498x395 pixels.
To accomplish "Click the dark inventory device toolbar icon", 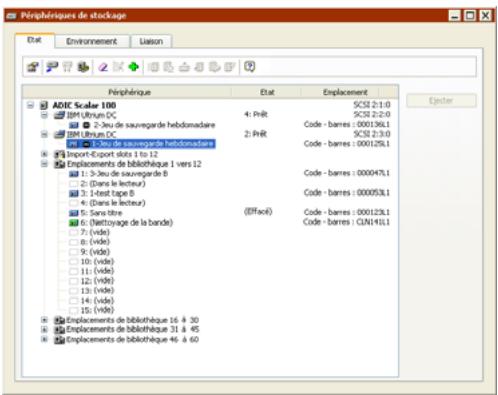I will click(x=83, y=67).
